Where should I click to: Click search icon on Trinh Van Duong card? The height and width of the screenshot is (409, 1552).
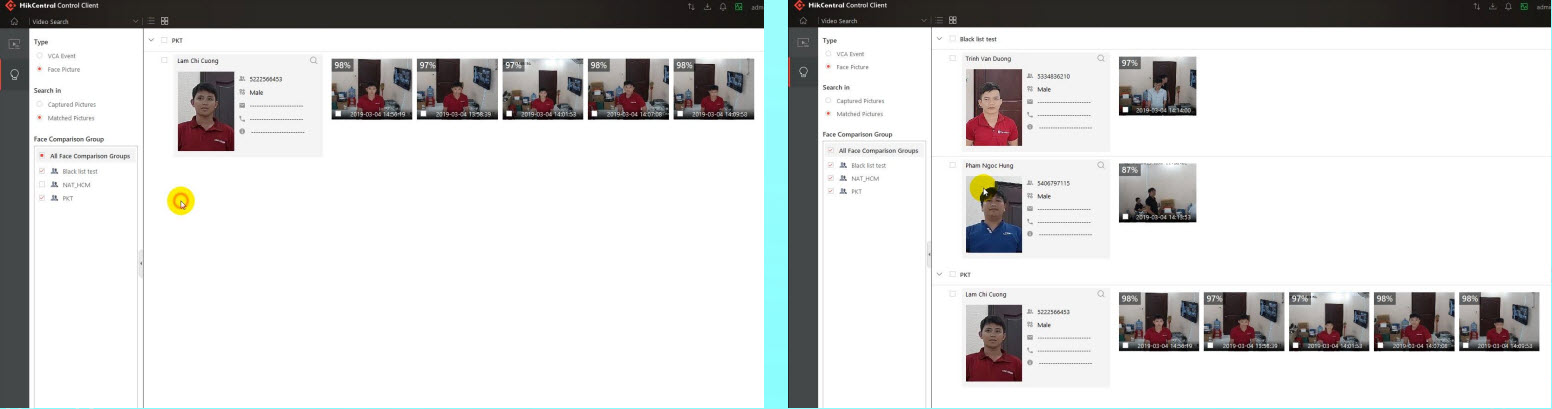(x=1101, y=59)
